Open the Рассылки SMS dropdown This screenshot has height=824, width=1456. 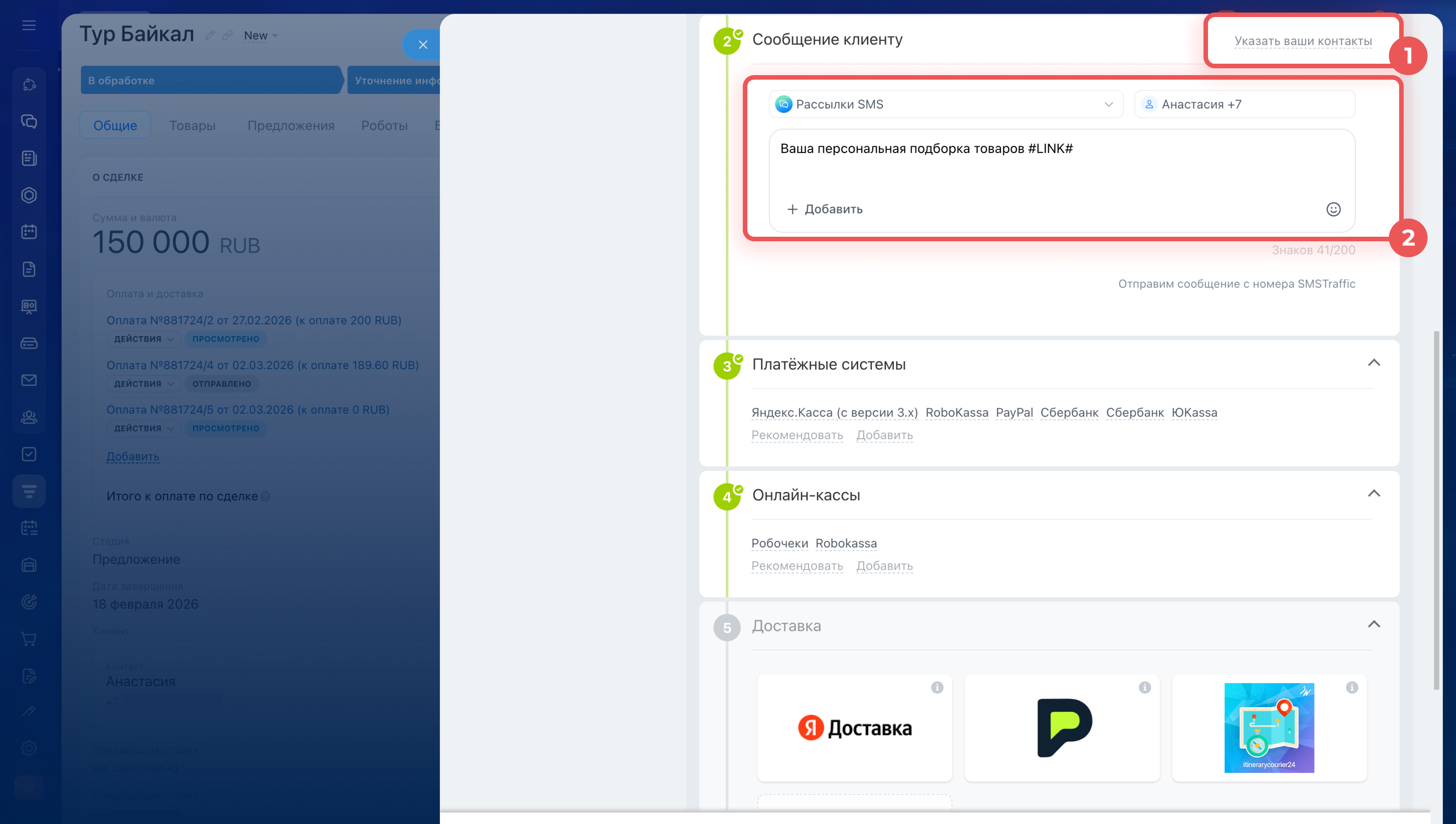[945, 104]
